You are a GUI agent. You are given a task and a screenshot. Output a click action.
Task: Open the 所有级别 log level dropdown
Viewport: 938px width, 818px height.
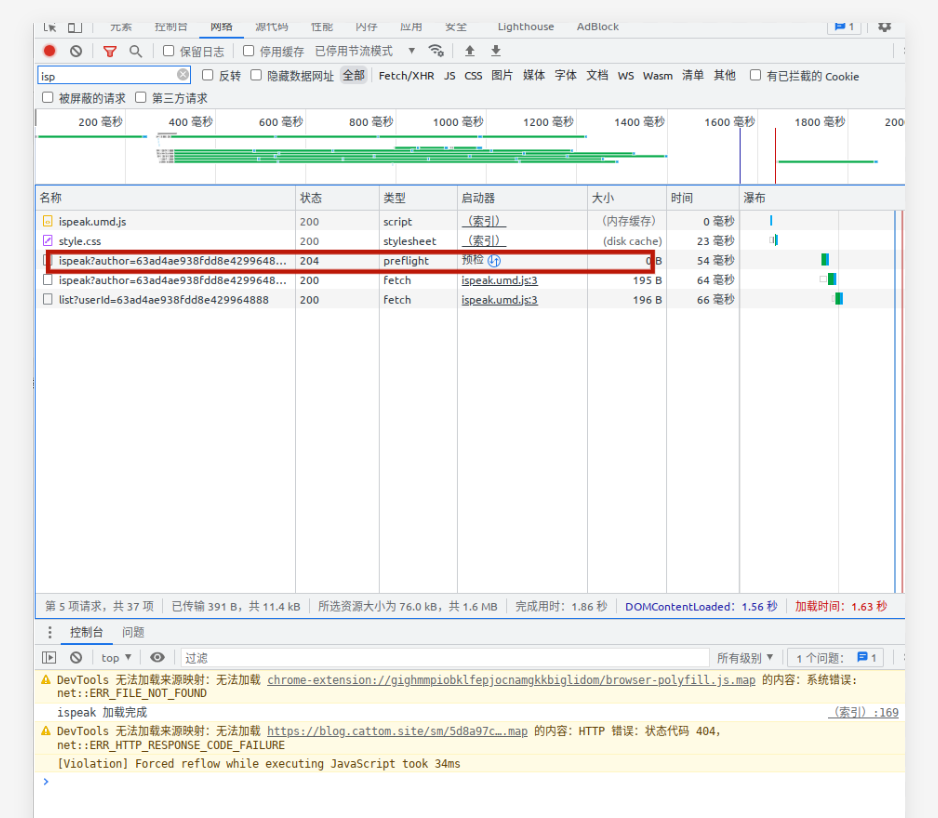tap(744, 657)
